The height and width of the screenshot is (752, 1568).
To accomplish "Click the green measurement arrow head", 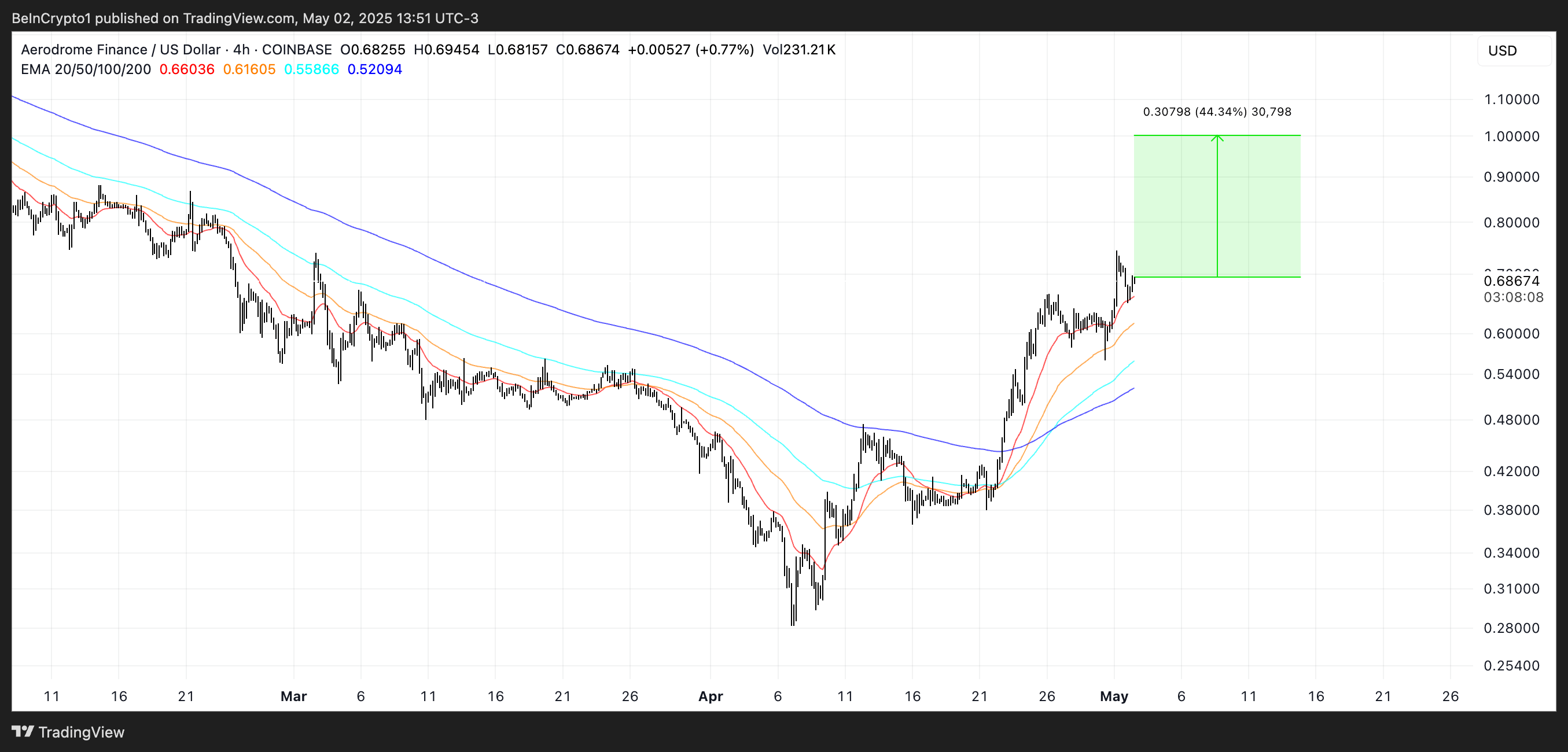I will [1217, 139].
